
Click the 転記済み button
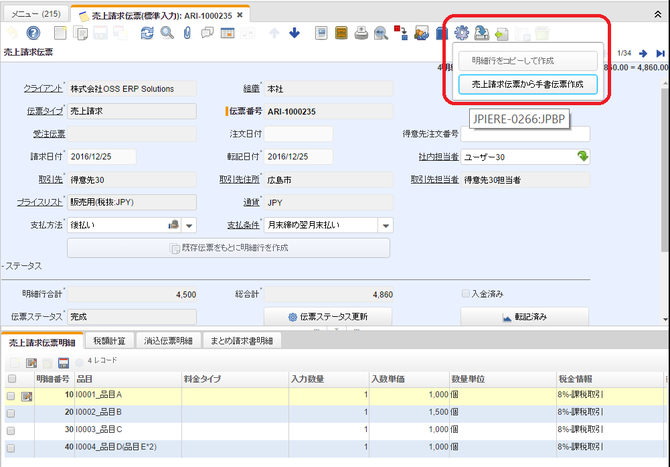tap(525, 317)
